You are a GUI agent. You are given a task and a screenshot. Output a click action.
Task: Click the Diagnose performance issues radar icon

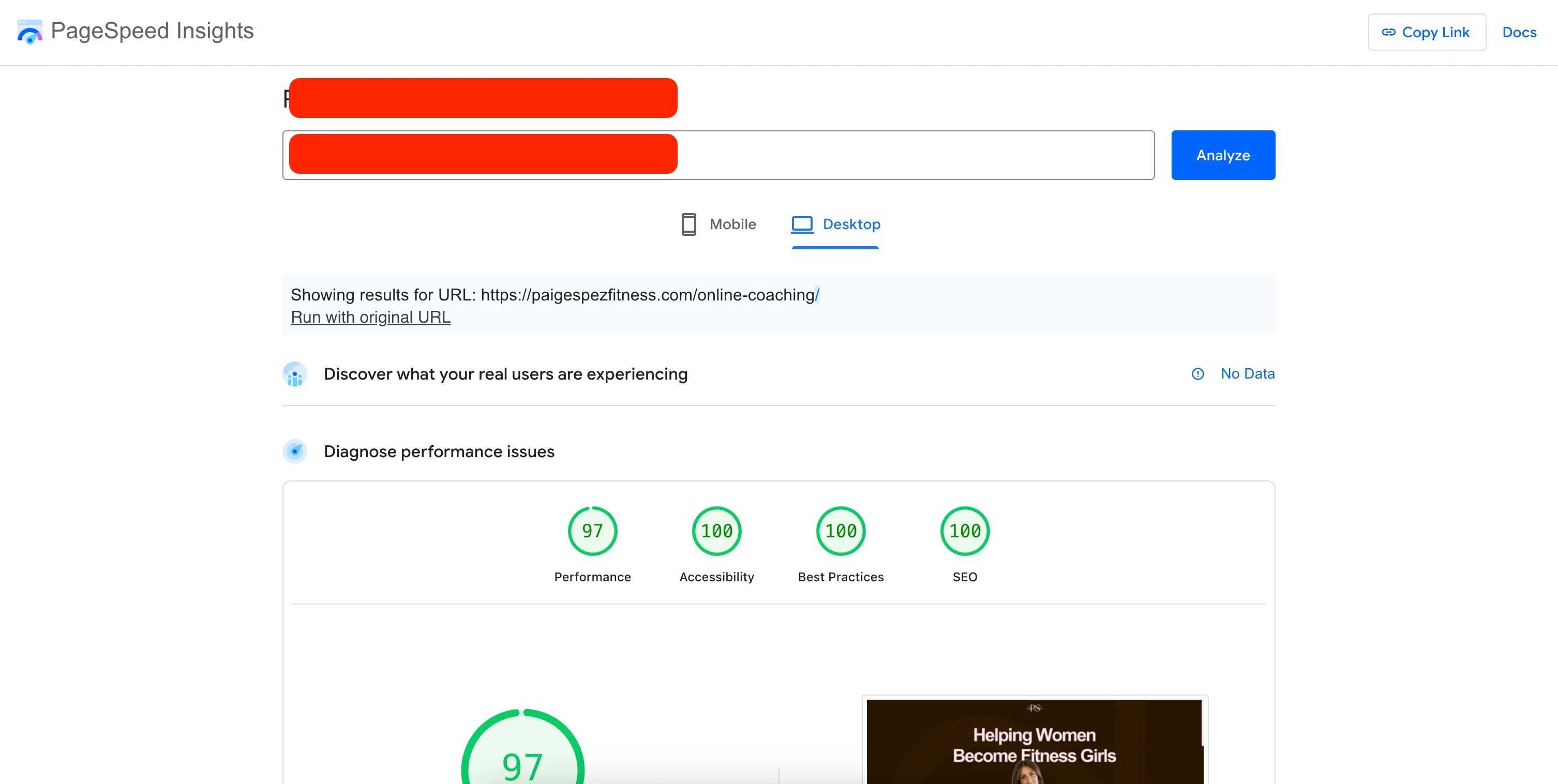tap(295, 451)
